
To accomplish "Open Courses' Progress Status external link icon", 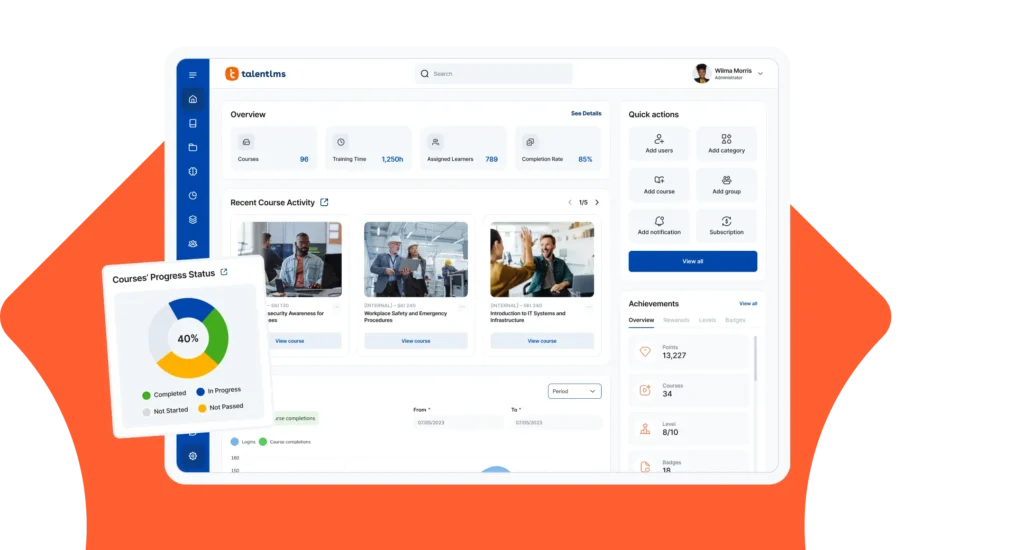I will 224,272.
